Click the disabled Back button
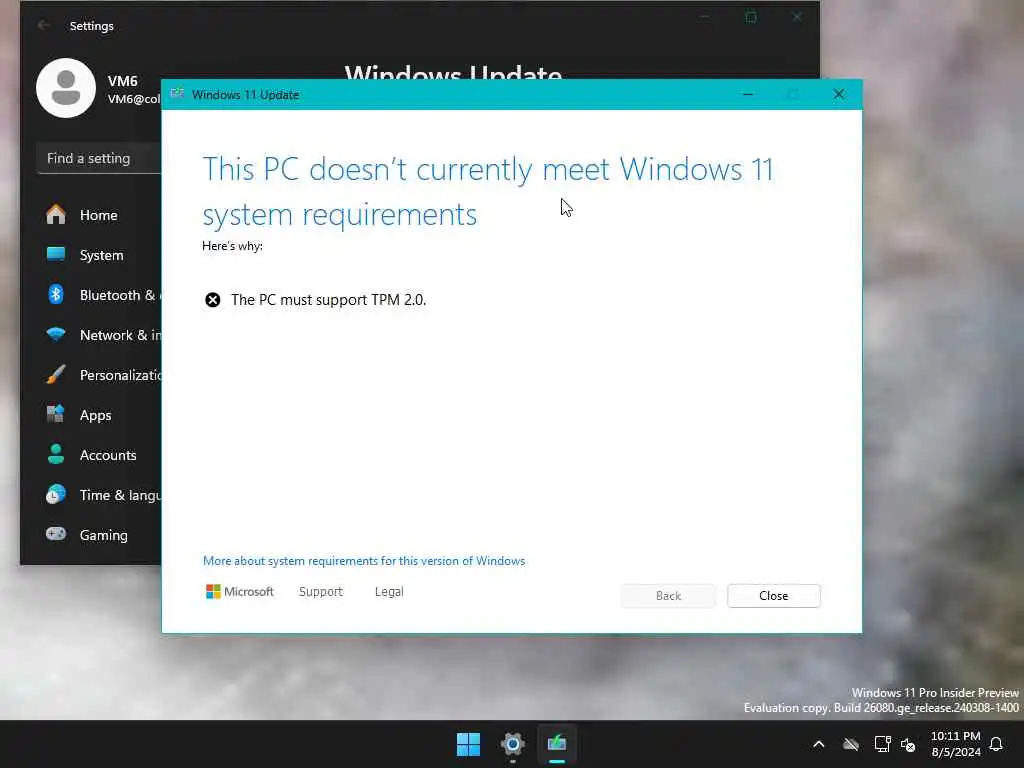Viewport: 1024px width, 768px height. [x=668, y=596]
